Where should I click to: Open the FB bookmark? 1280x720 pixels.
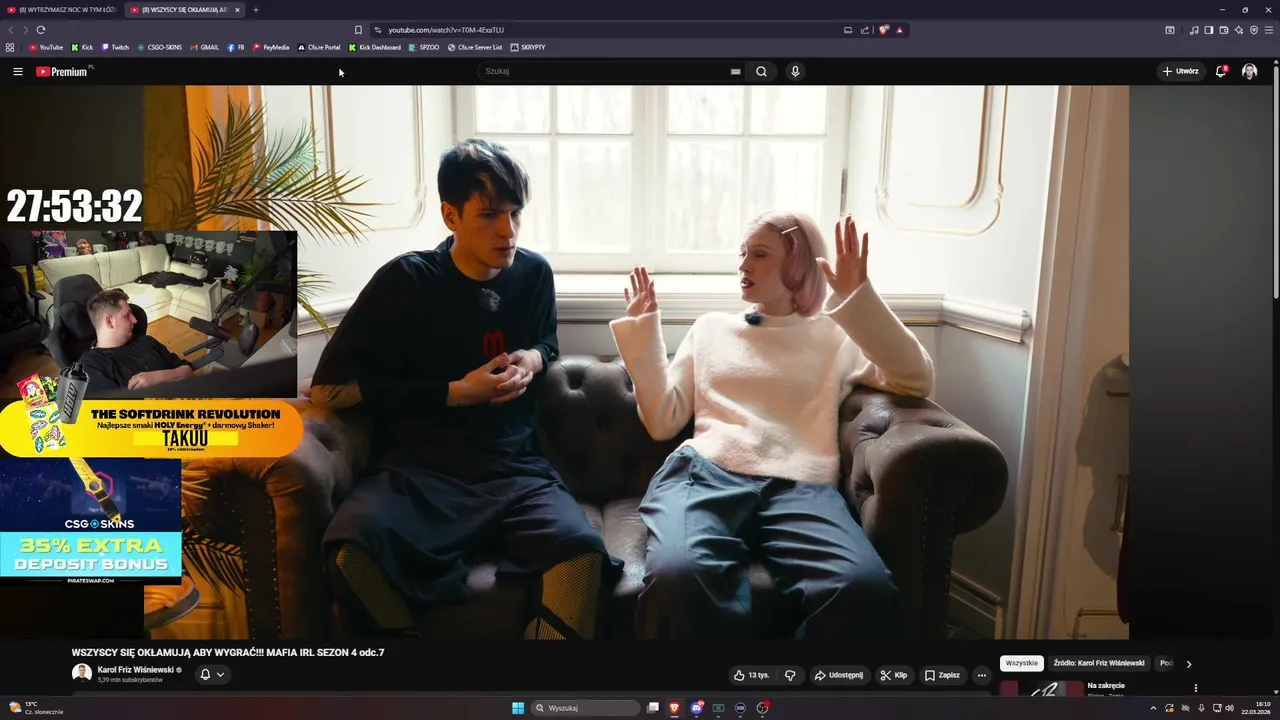point(236,47)
